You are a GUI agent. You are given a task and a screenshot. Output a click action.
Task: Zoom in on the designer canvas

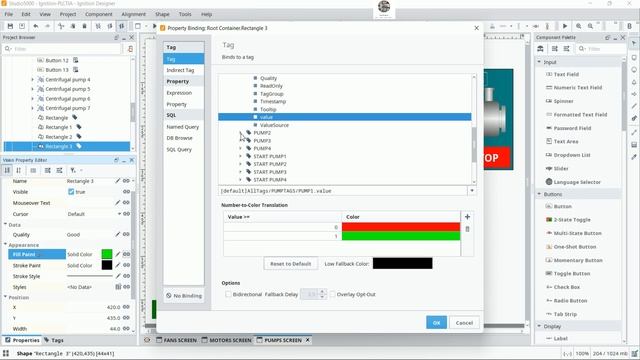pos(578,26)
